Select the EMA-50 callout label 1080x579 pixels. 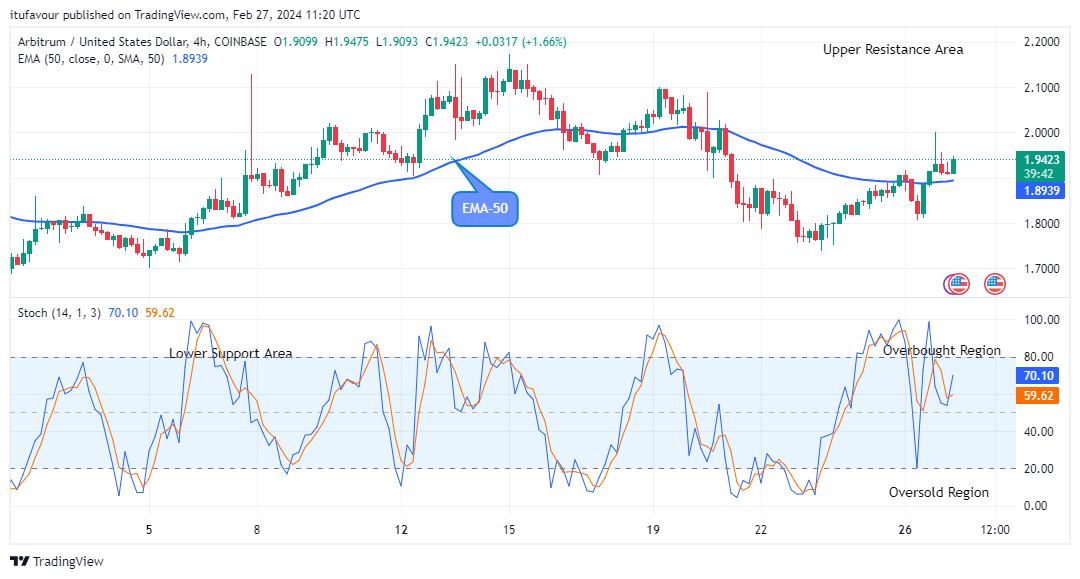click(x=485, y=209)
